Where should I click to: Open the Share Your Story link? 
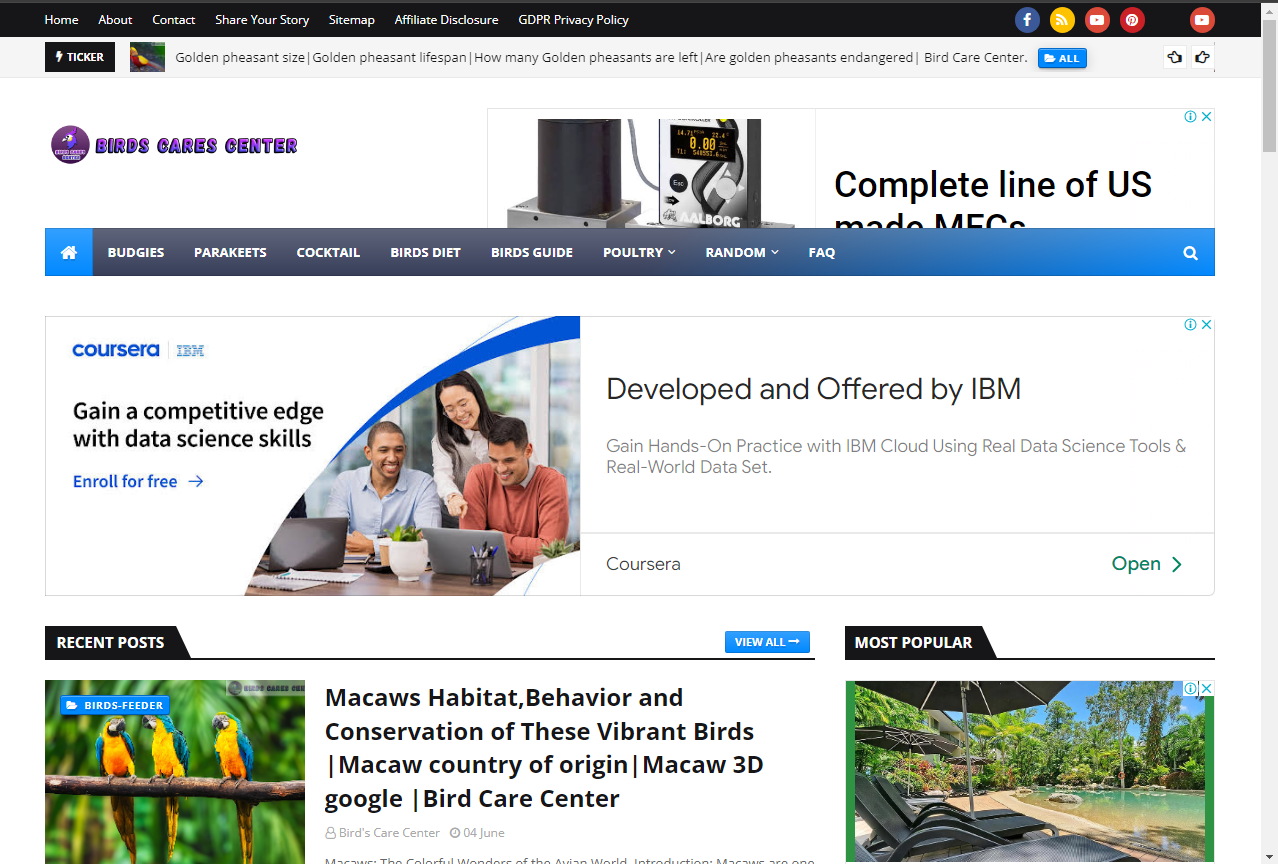[x=262, y=20]
